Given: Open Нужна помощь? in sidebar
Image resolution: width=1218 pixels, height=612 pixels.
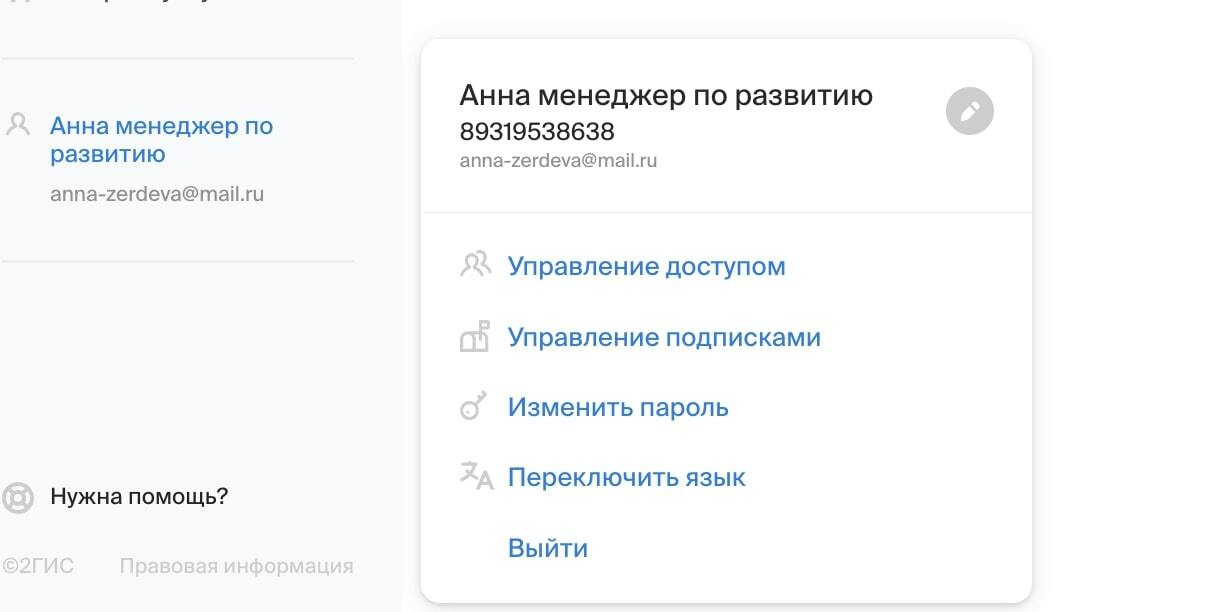Looking at the screenshot, I should tap(139, 496).
